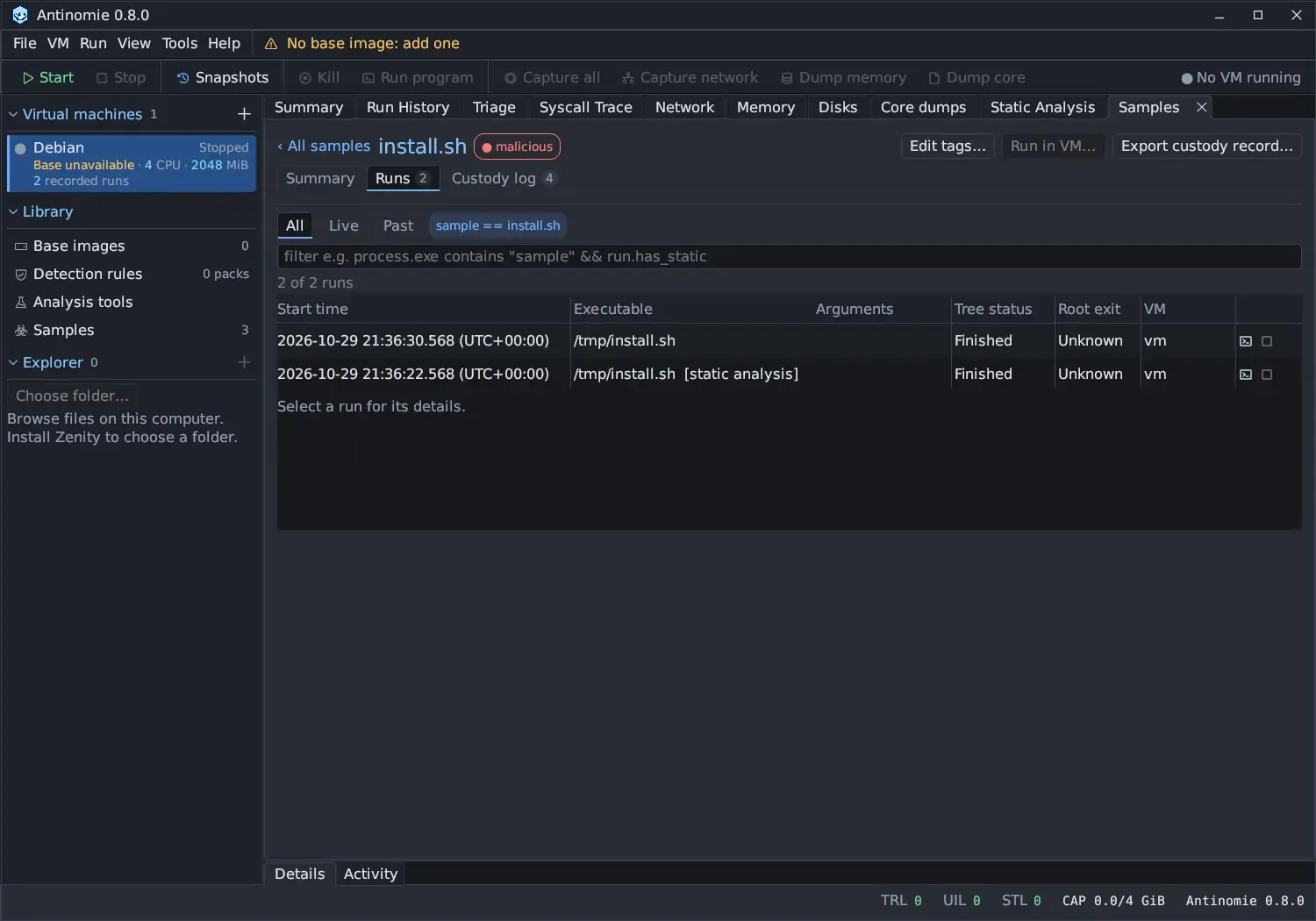This screenshot has width=1316, height=921.
Task: Click the warning icon for no base image
Action: click(271, 44)
